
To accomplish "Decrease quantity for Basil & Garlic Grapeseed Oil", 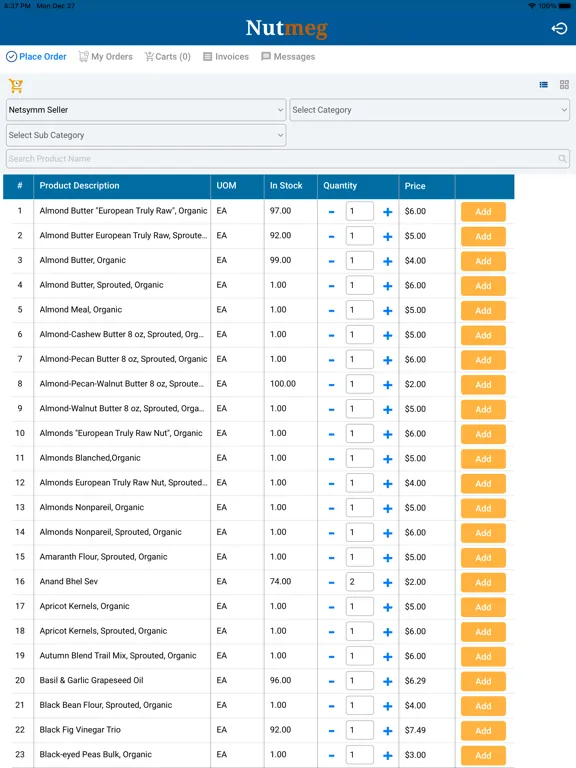I will (332, 682).
